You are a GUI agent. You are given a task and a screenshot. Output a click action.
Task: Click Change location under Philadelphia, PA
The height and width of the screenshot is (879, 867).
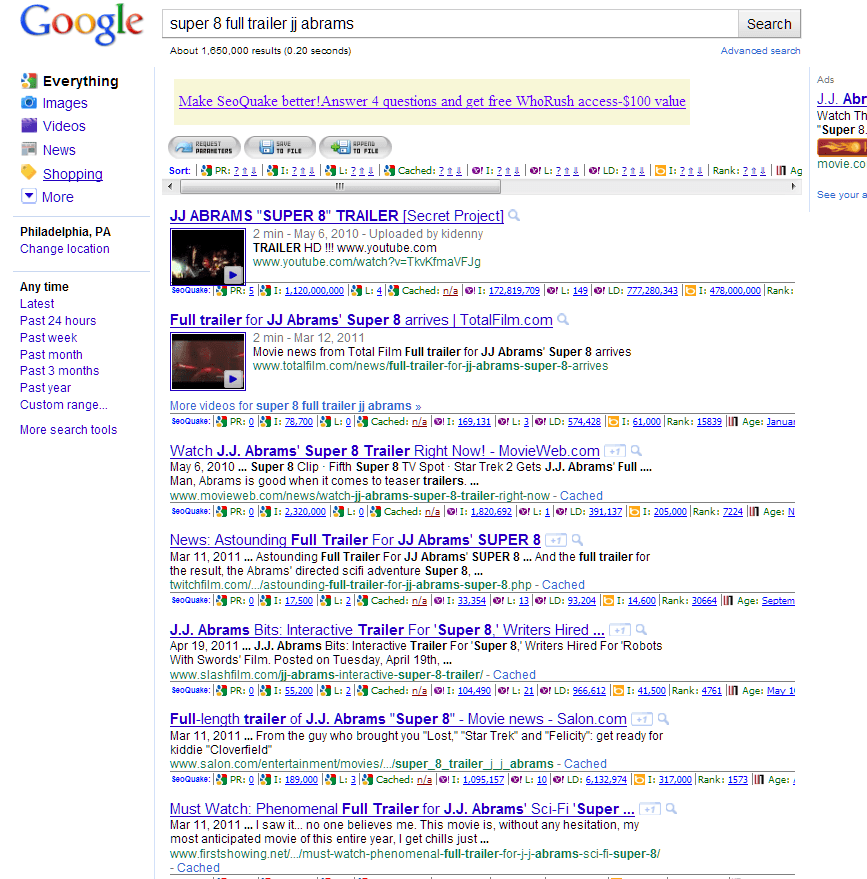[65, 249]
